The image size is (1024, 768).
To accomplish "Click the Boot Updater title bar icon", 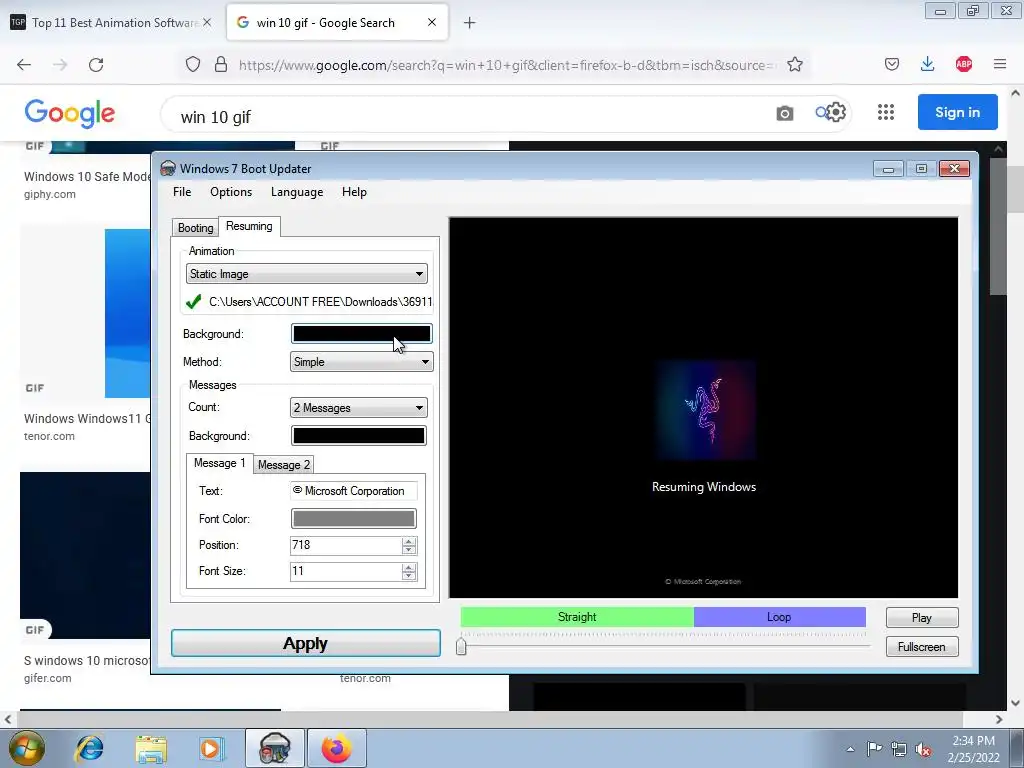I will click(x=168, y=168).
